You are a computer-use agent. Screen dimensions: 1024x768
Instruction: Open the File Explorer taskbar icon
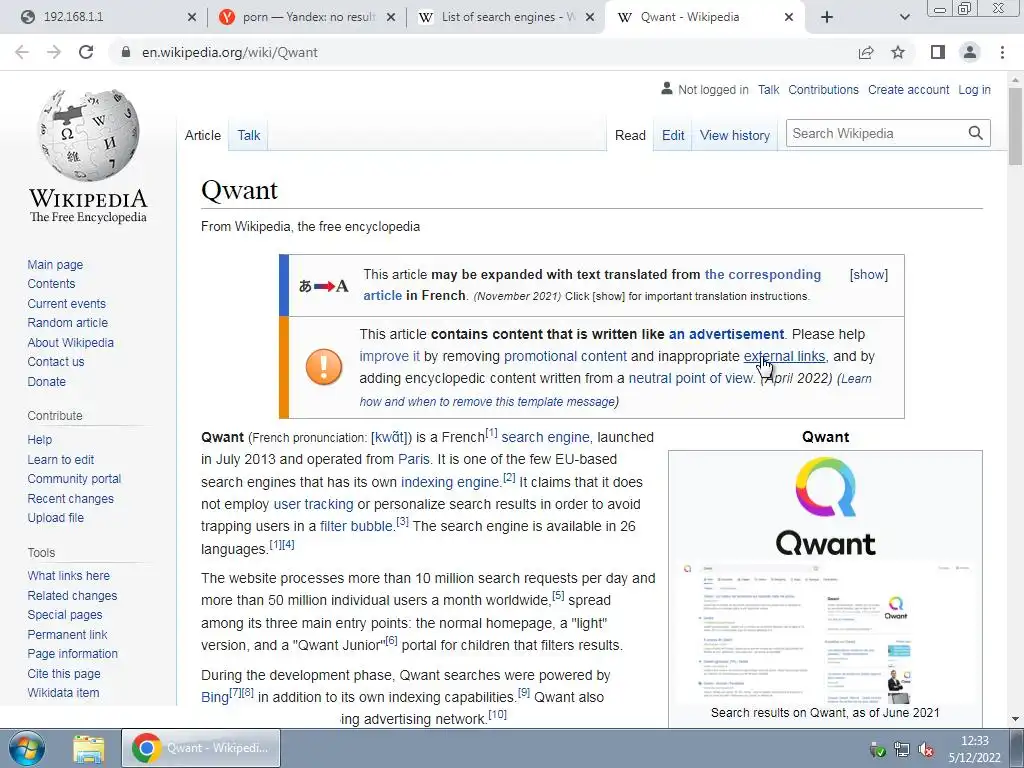pos(88,748)
